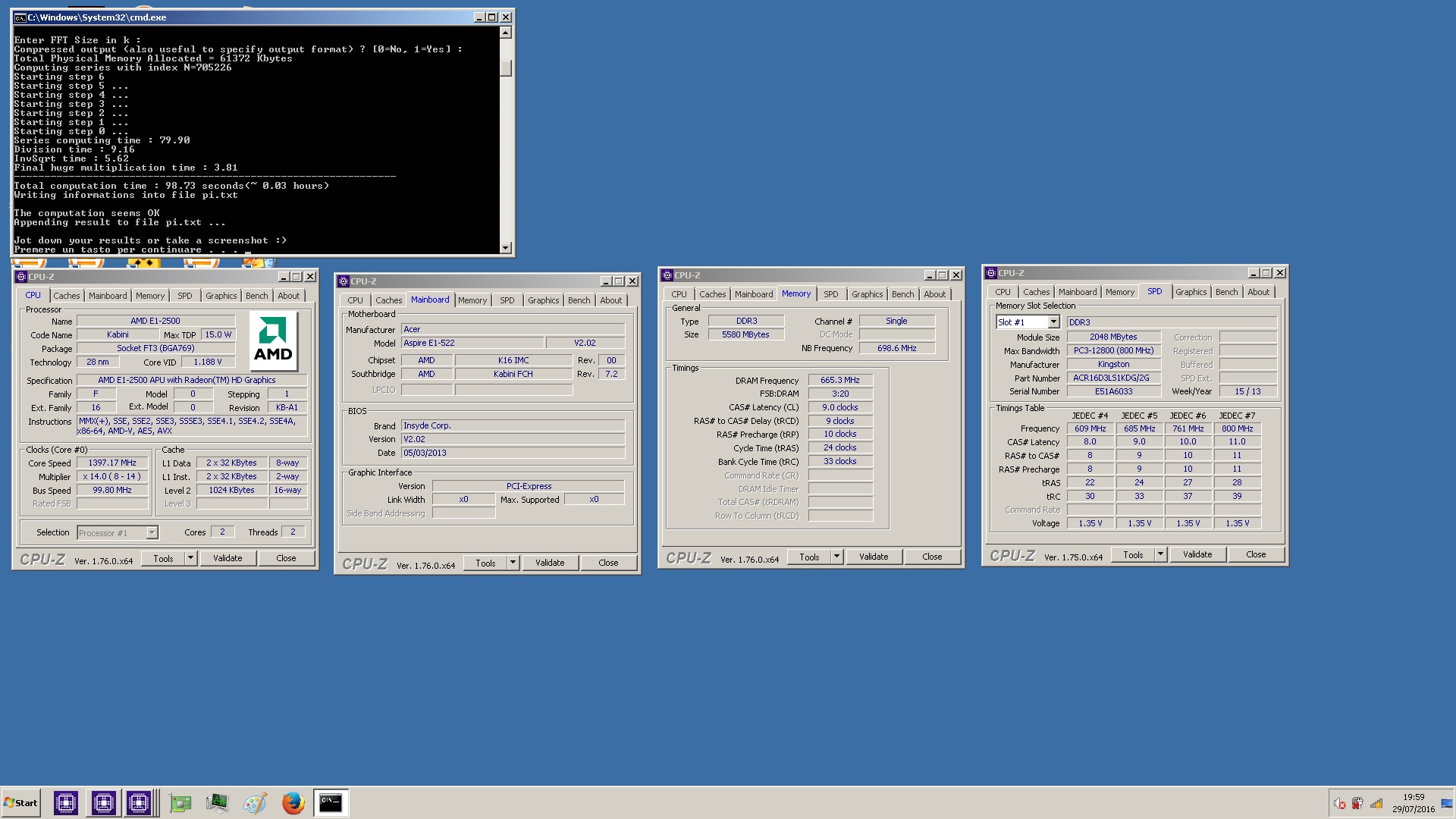The image size is (1456, 819).
Task: Open Graphics tab in Mainboard window
Action: click(x=544, y=300)
